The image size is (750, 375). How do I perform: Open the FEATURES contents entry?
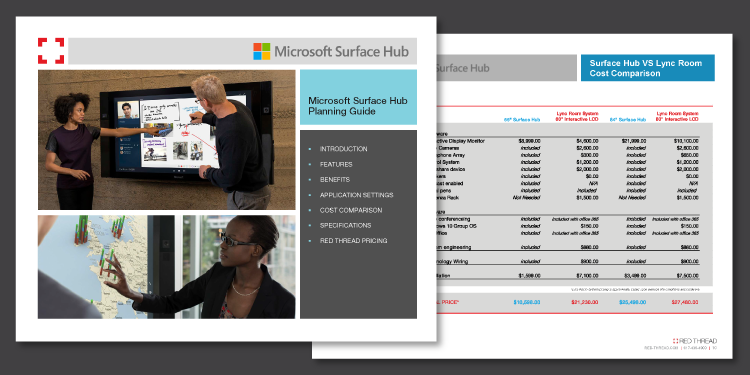click(x=336, y=165)
